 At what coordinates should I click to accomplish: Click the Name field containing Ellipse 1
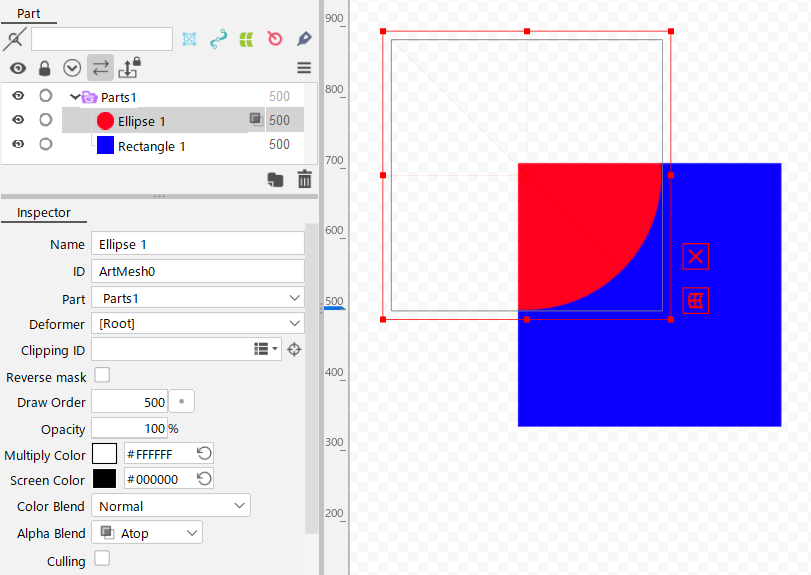[x=197, y=243]
